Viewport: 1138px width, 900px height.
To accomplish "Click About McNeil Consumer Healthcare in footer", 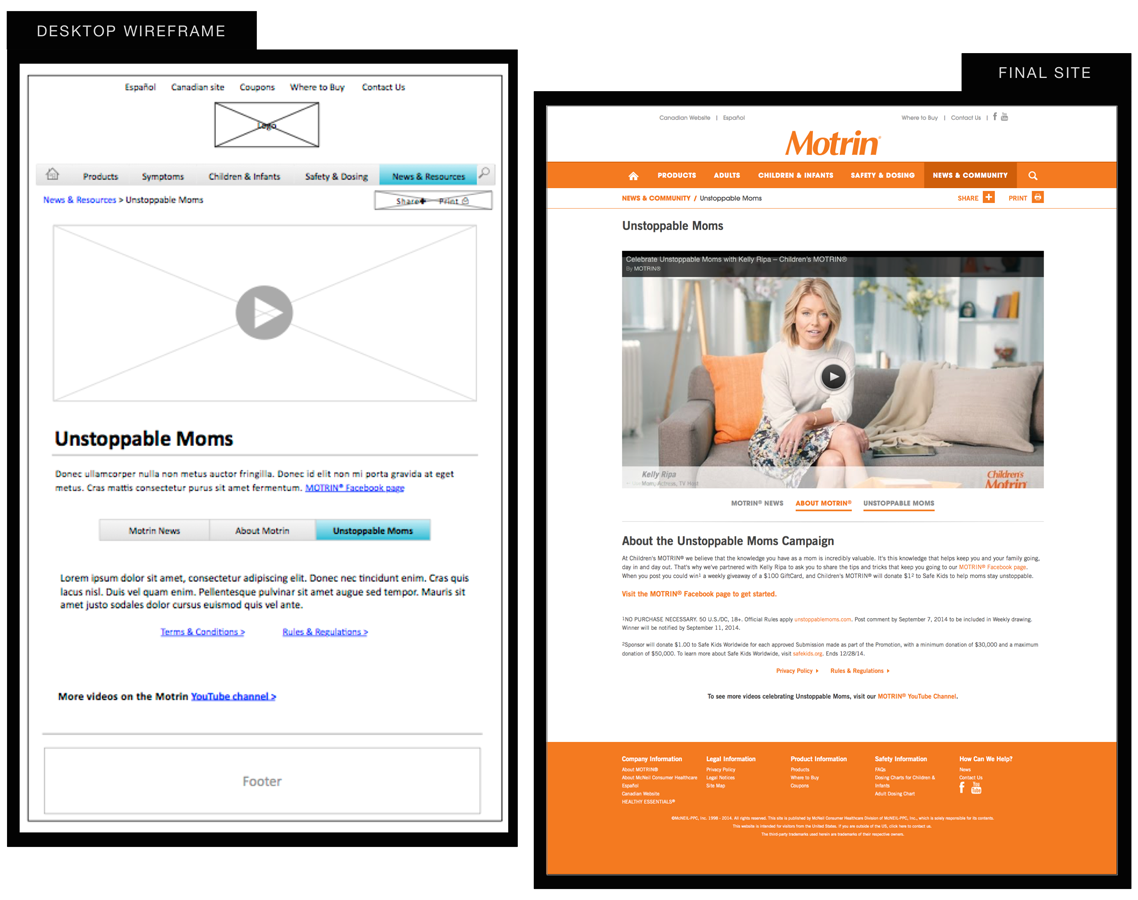I will click(x=659, y=777).
